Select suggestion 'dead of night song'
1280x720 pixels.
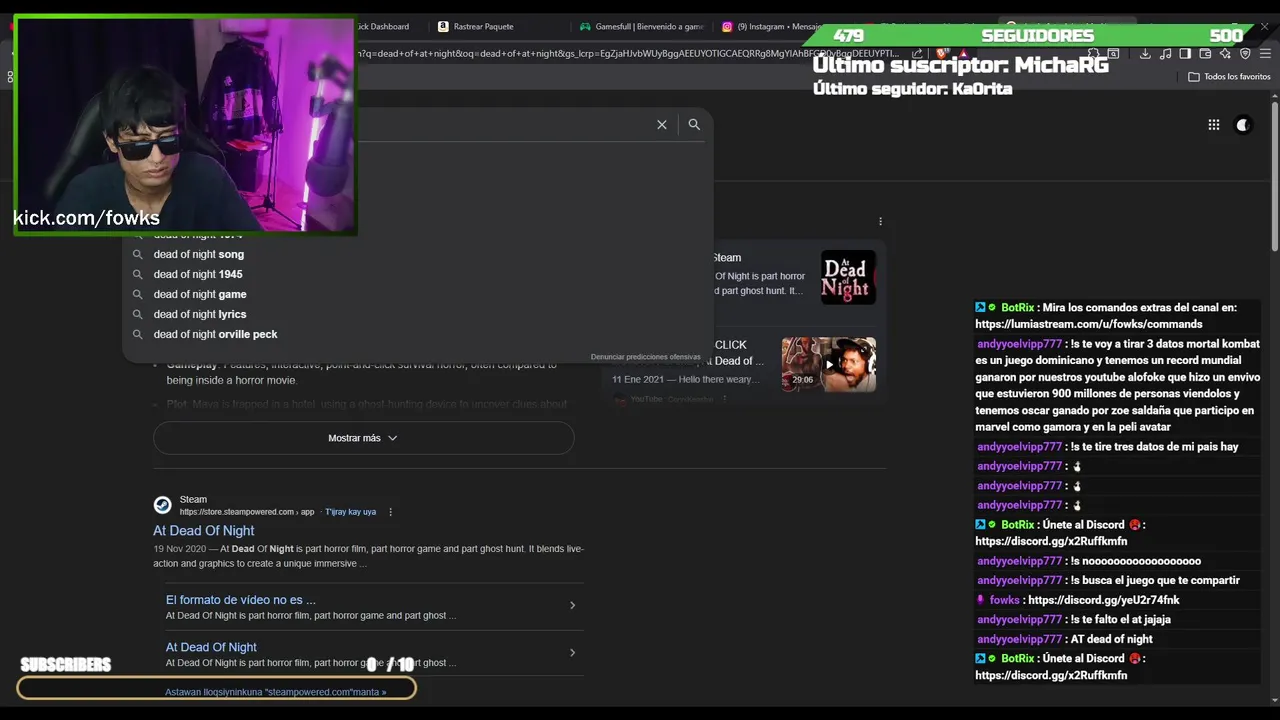coord(199,254)
